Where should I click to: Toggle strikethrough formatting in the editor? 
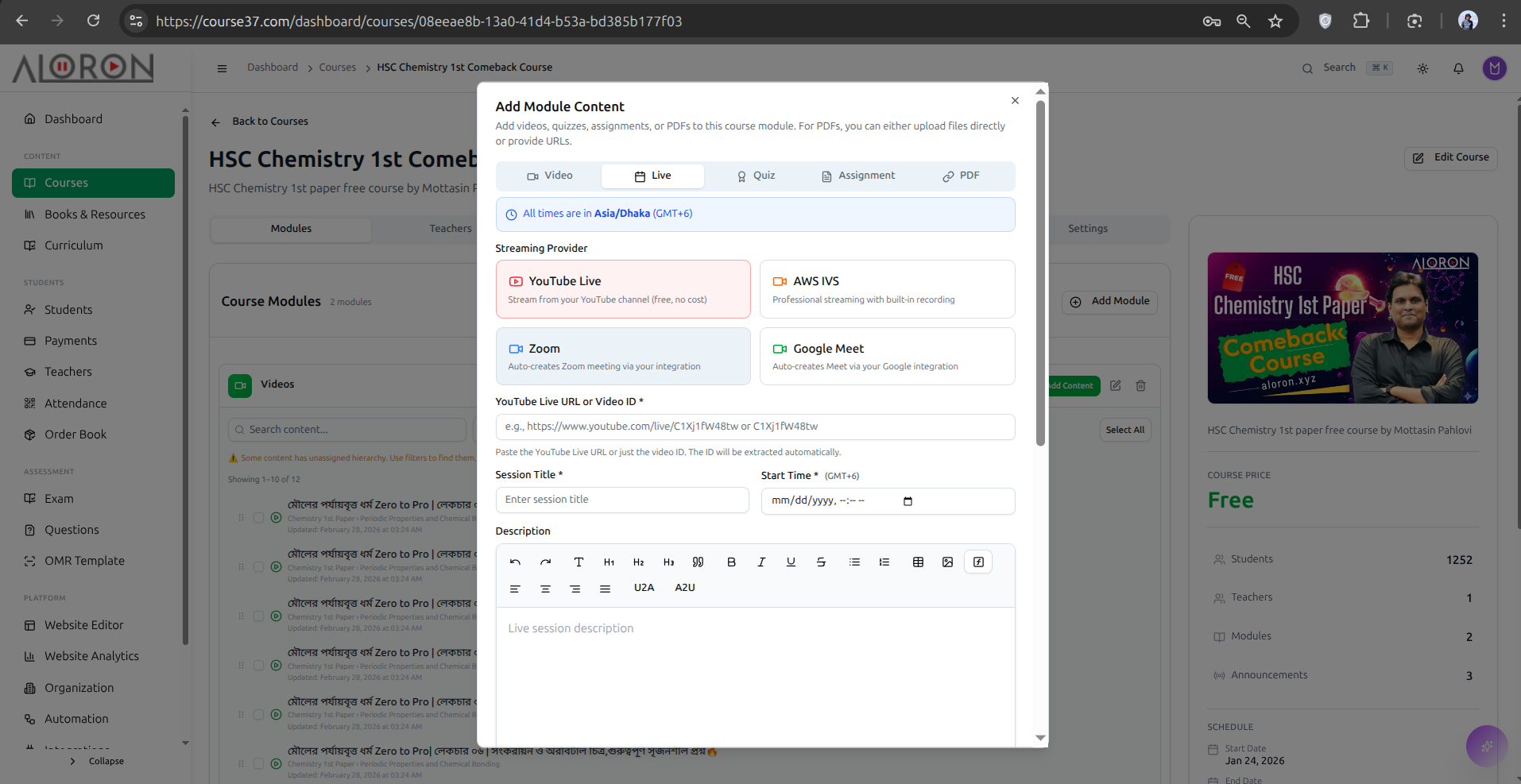coord(821,562)
